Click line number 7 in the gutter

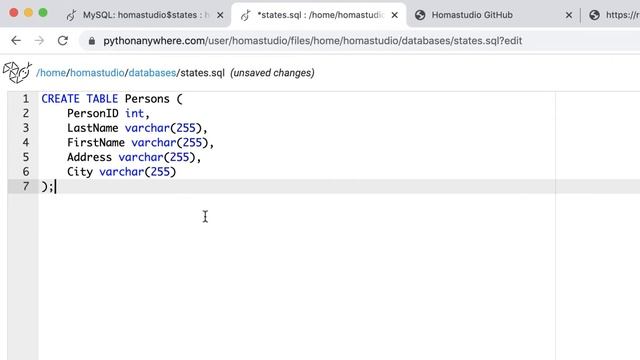click(26, 187)
